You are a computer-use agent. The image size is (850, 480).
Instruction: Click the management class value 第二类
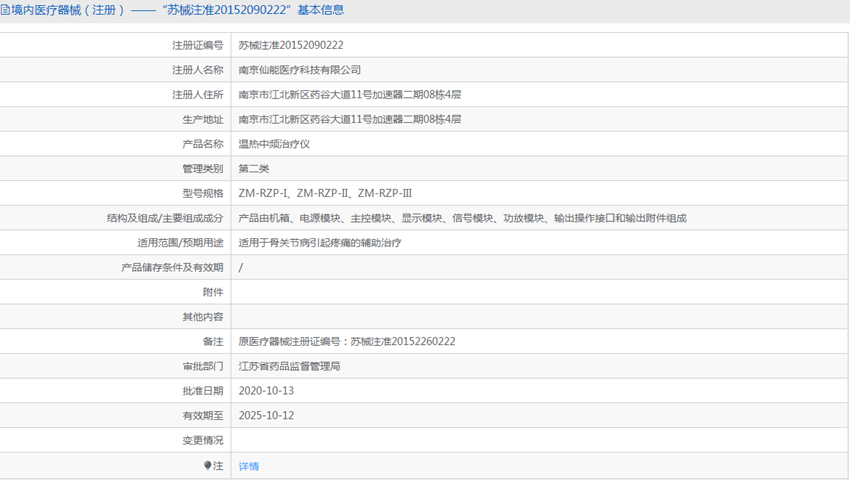click(254, 169)
